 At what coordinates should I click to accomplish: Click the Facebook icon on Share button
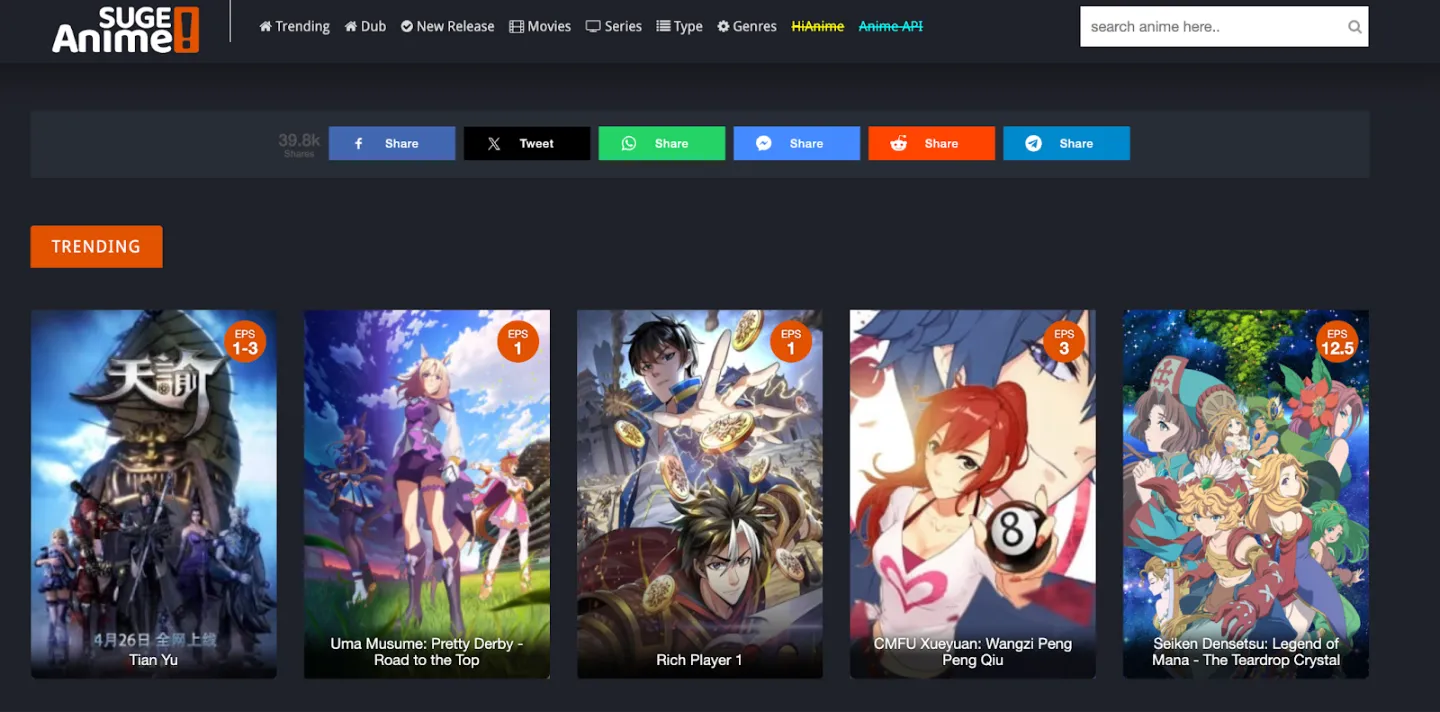pos(359,143)
